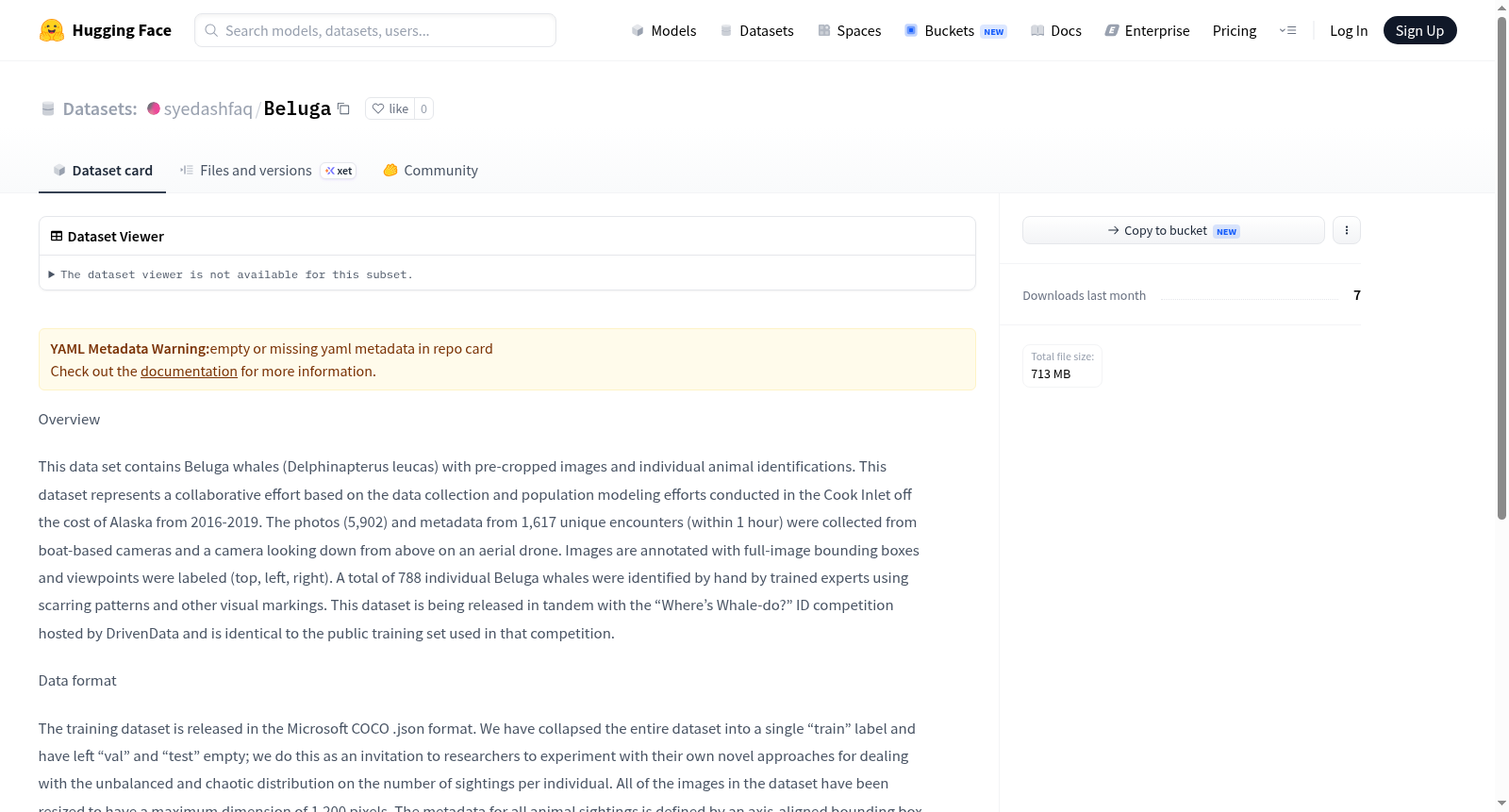The image size is (1509, 812).
Task: Click the Sign Up button
Action: (x=1419, y=30)
